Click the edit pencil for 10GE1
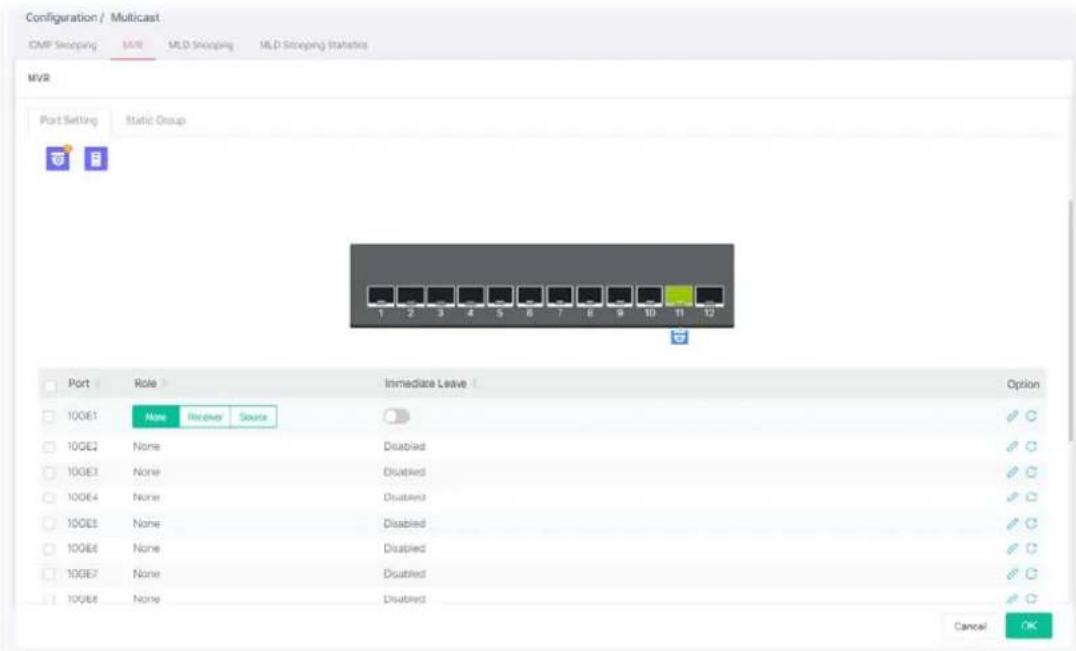Image resolution: width=1076 pixels, height=651 pixels. click(1012, 416)
